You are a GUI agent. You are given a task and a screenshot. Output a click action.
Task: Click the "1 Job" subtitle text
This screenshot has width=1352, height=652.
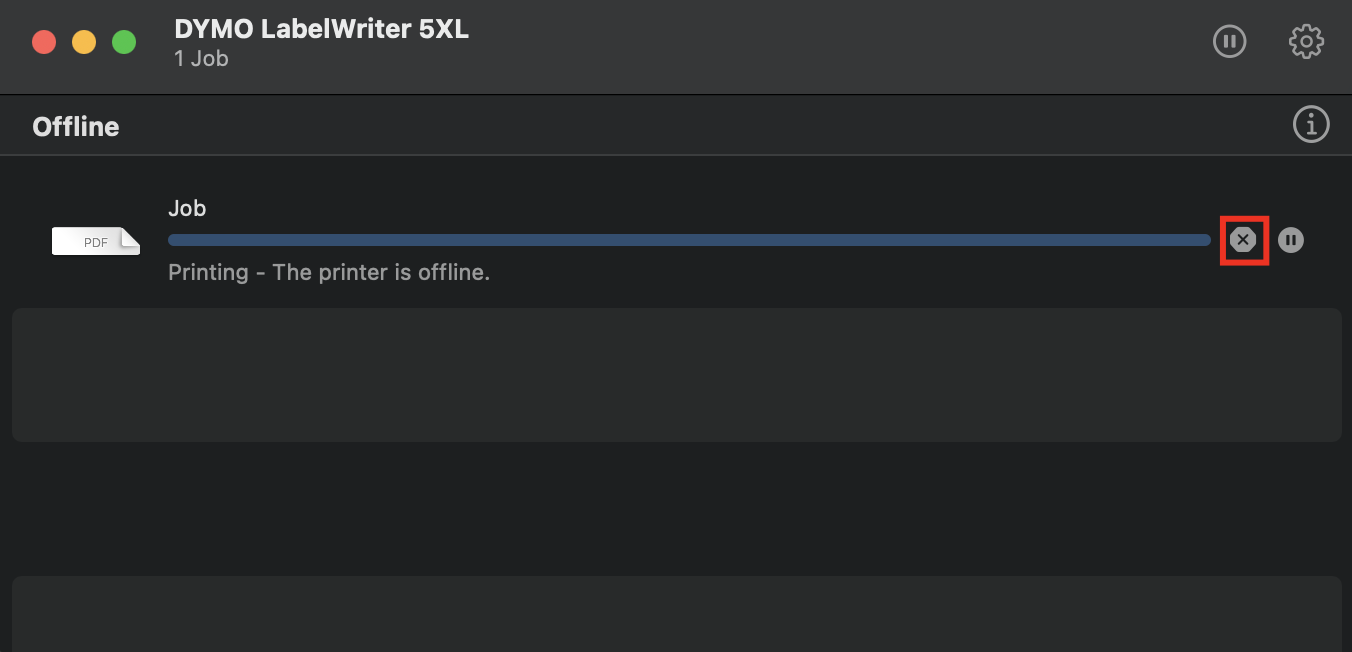tap(201, 59)
